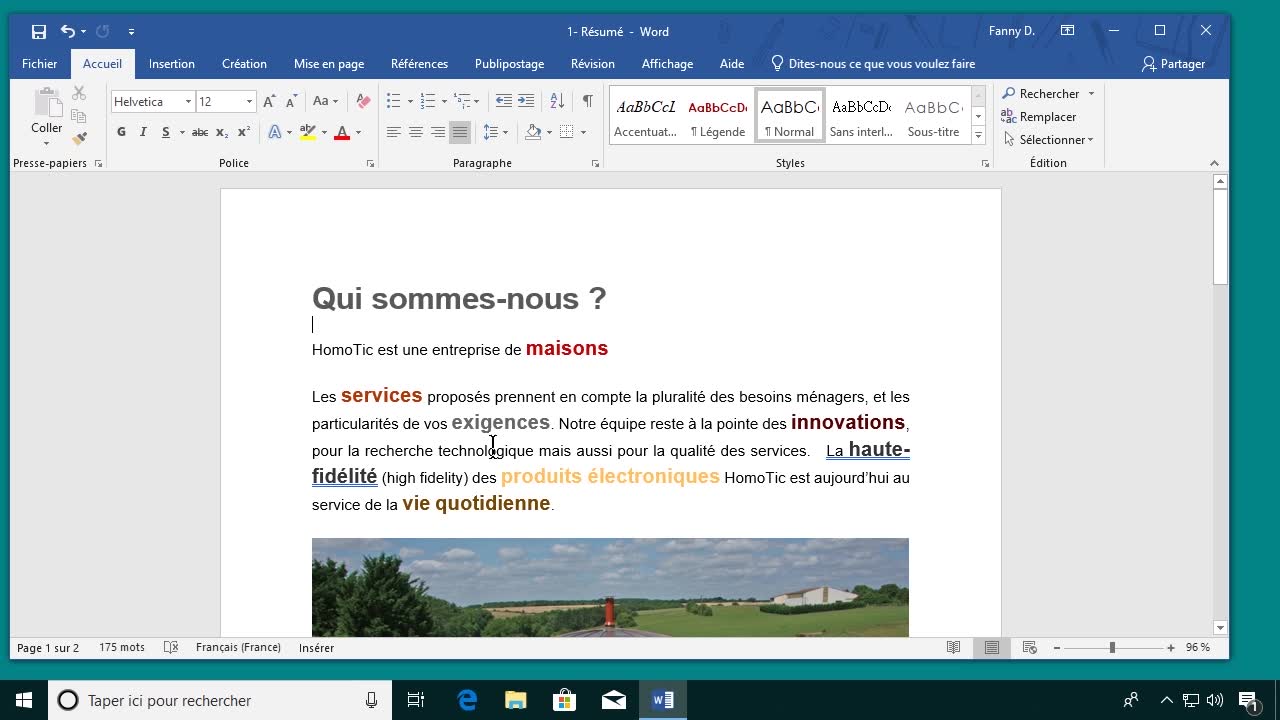Open the Helvetica font name dropdown
Screen dimensions: 1280x720
pyautogui.click(x=188, y=102)
